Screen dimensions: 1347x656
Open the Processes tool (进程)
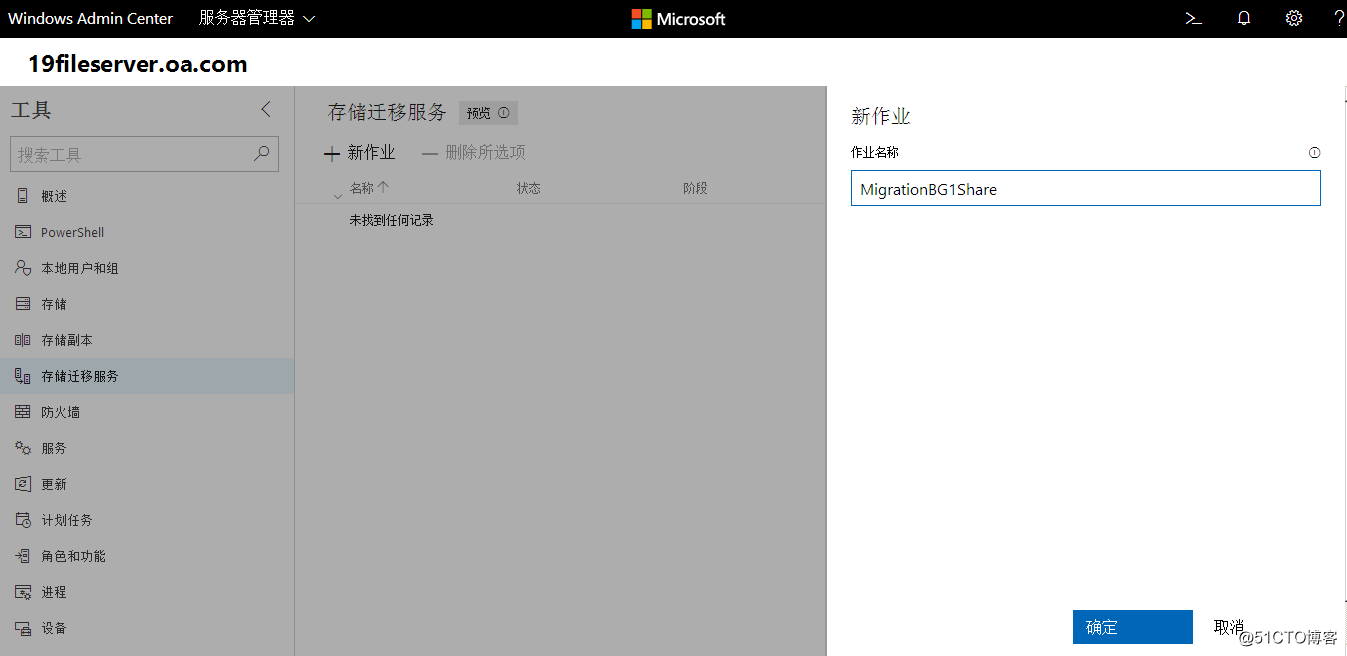click(147, 592)
